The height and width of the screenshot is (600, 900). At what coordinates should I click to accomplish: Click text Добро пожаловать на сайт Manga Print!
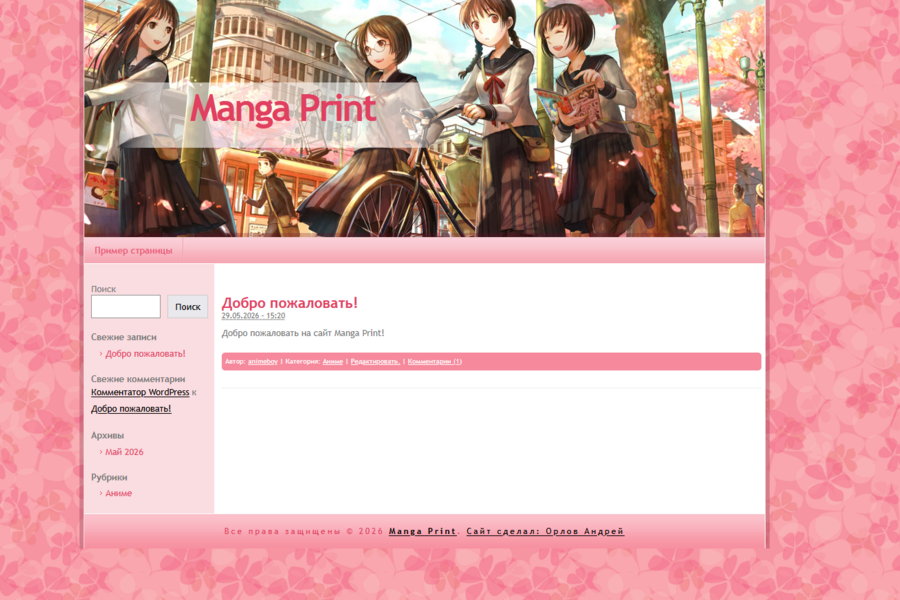click(303, 333)
